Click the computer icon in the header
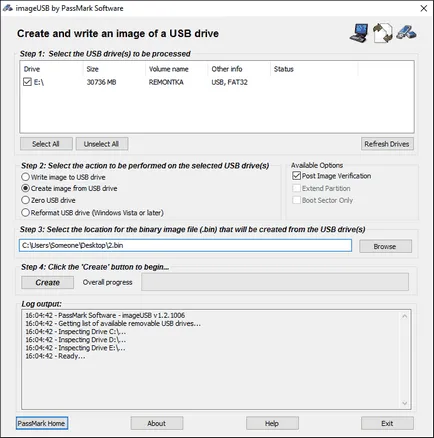 [x=359, y=33]
